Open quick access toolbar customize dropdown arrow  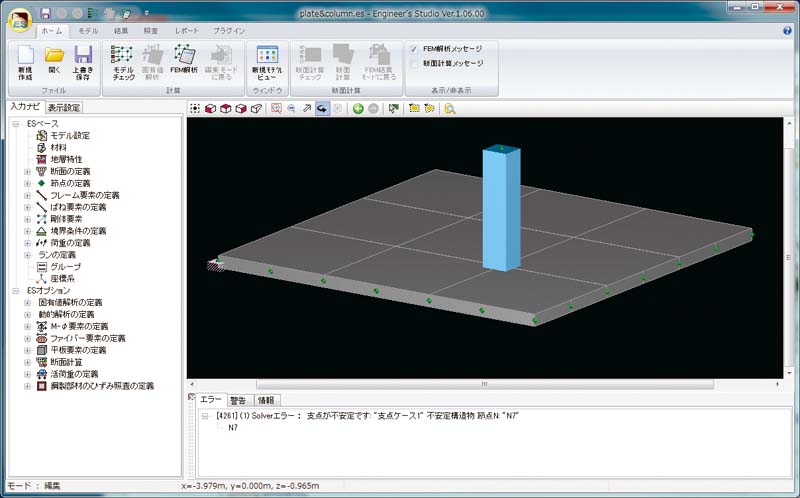(x=146, y=13)
